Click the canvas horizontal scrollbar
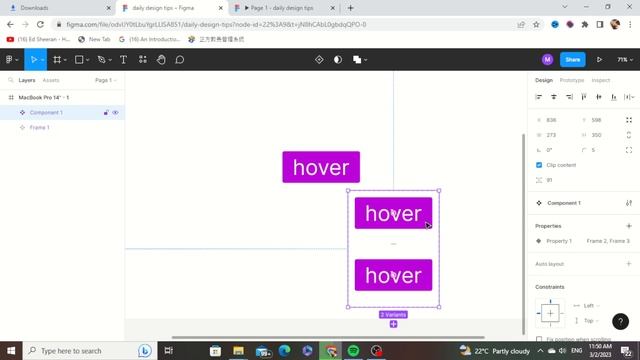The height and width of the screenshot is (360, 640). coord(328,338)
